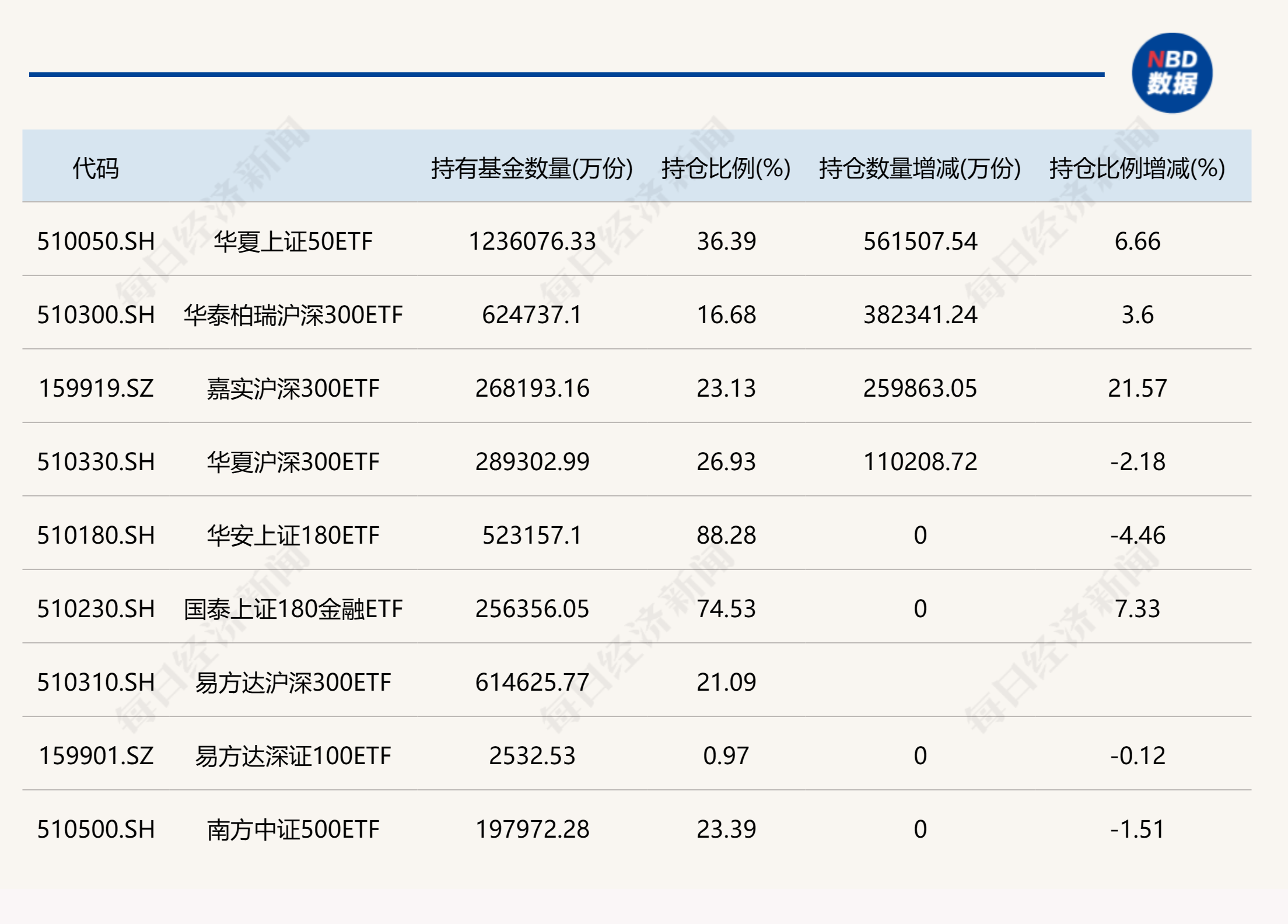This screenshot has height=924, width=1288.
Task: Click the fund name 易方达沪深300ETF
Action: coord(293,682)
